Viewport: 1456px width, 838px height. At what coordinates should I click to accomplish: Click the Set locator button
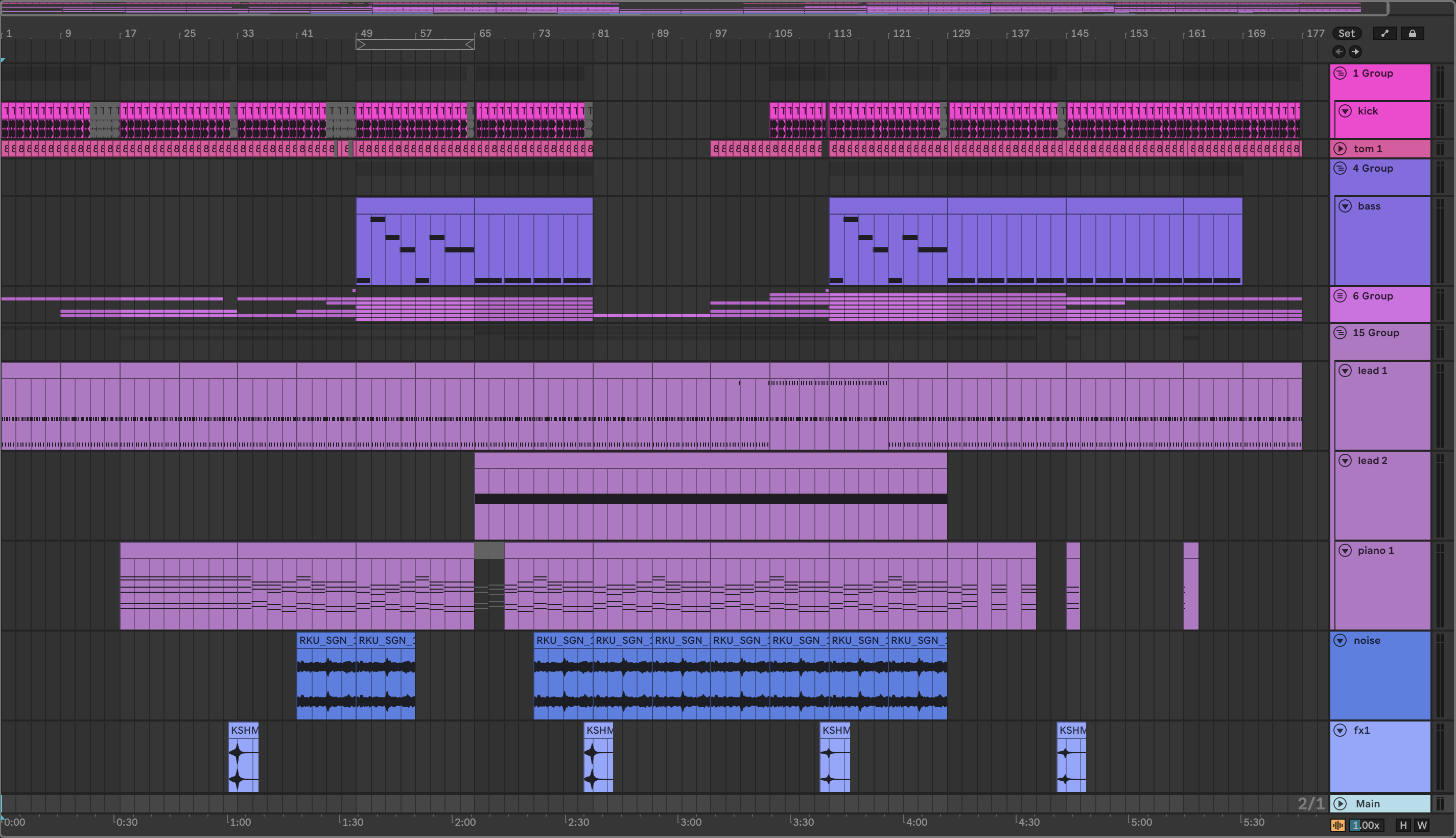[1346, 33]
